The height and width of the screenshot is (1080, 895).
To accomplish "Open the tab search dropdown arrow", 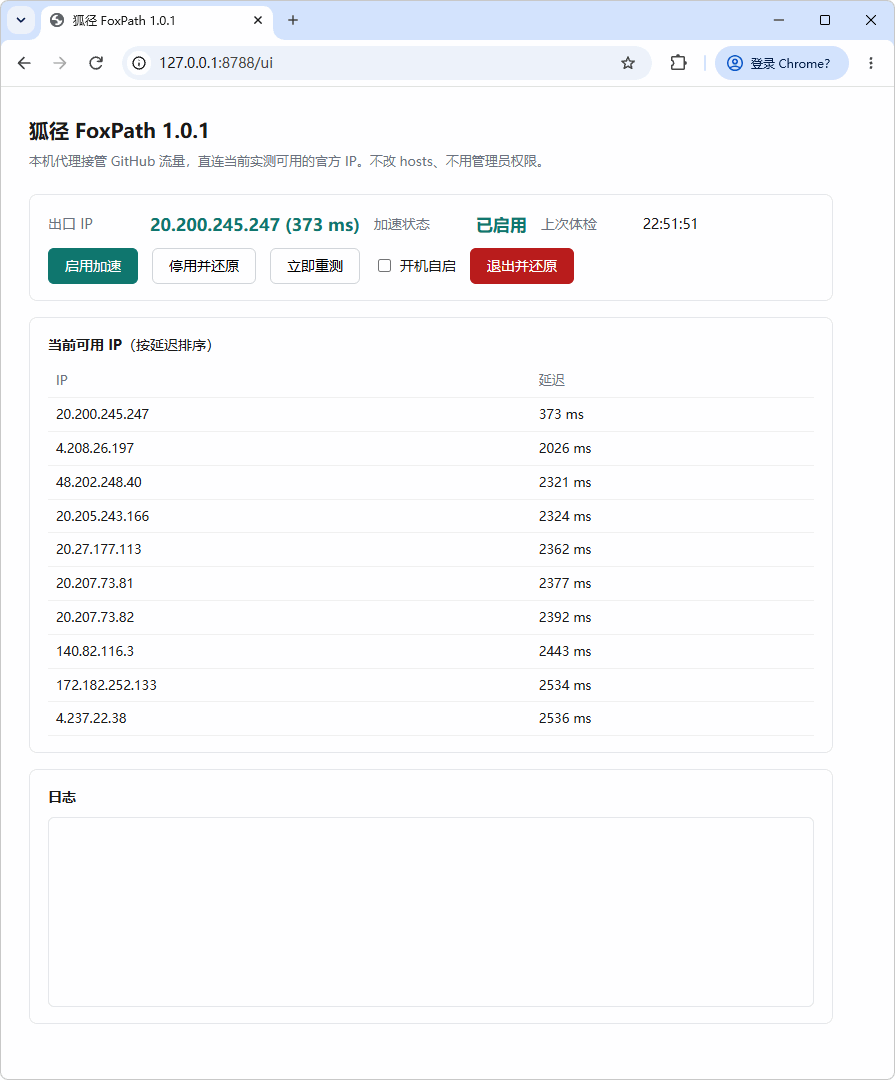I will coord(21,20).
